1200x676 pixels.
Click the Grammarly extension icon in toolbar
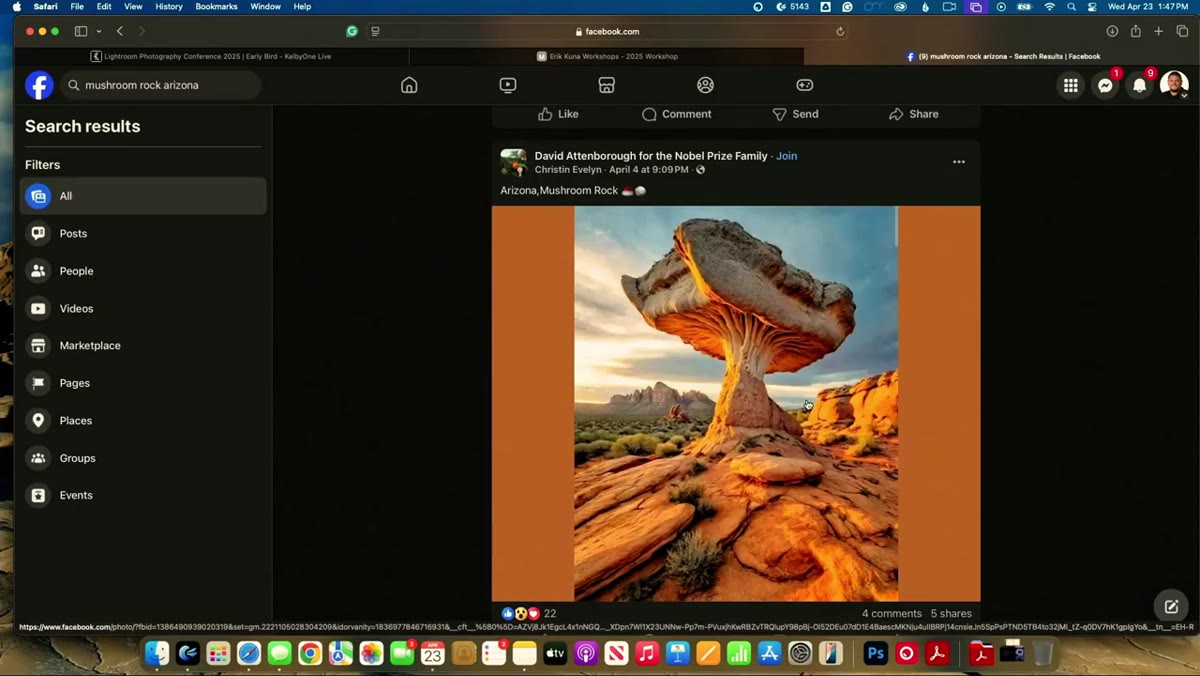point(352,31)
